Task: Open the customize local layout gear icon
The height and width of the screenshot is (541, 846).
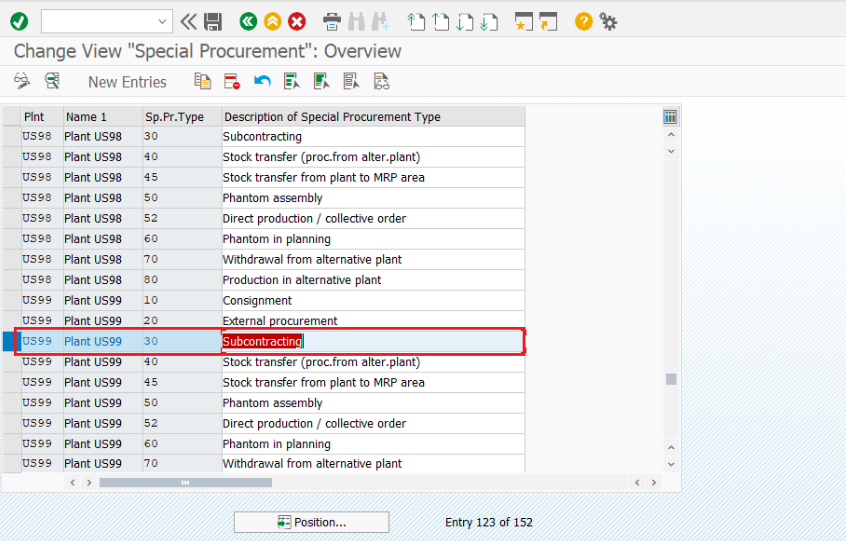Action: [608, 21]
